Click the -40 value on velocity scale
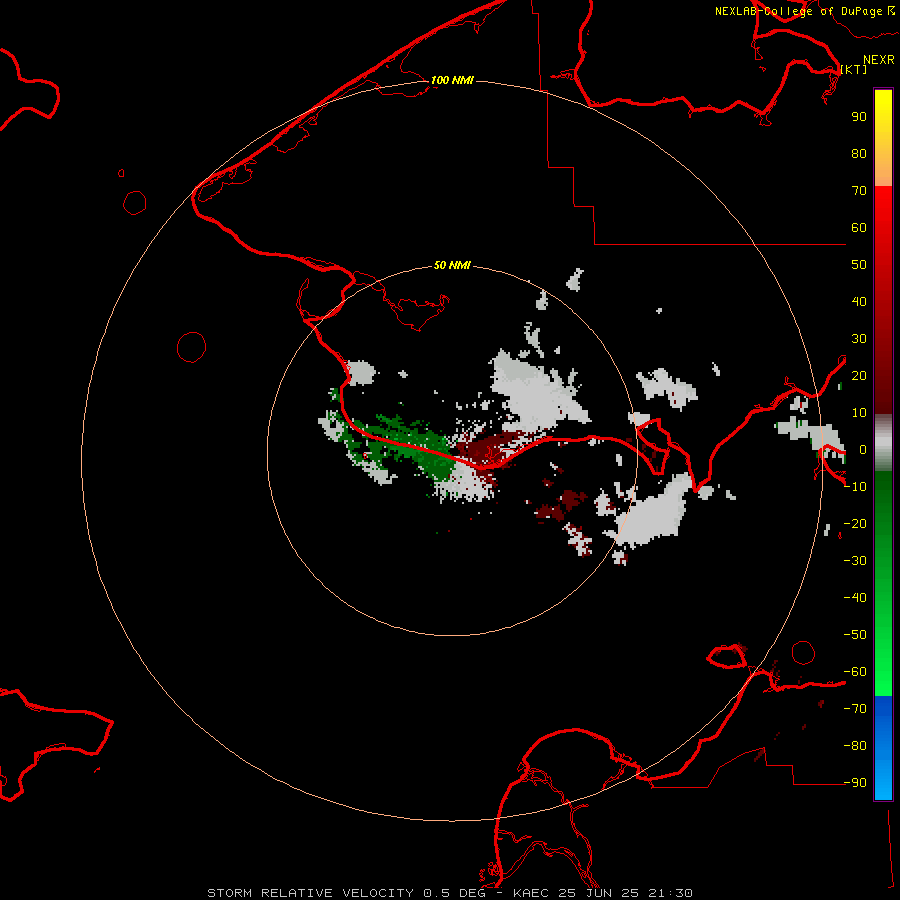This screenshot has height=900, width=900. 855,598
